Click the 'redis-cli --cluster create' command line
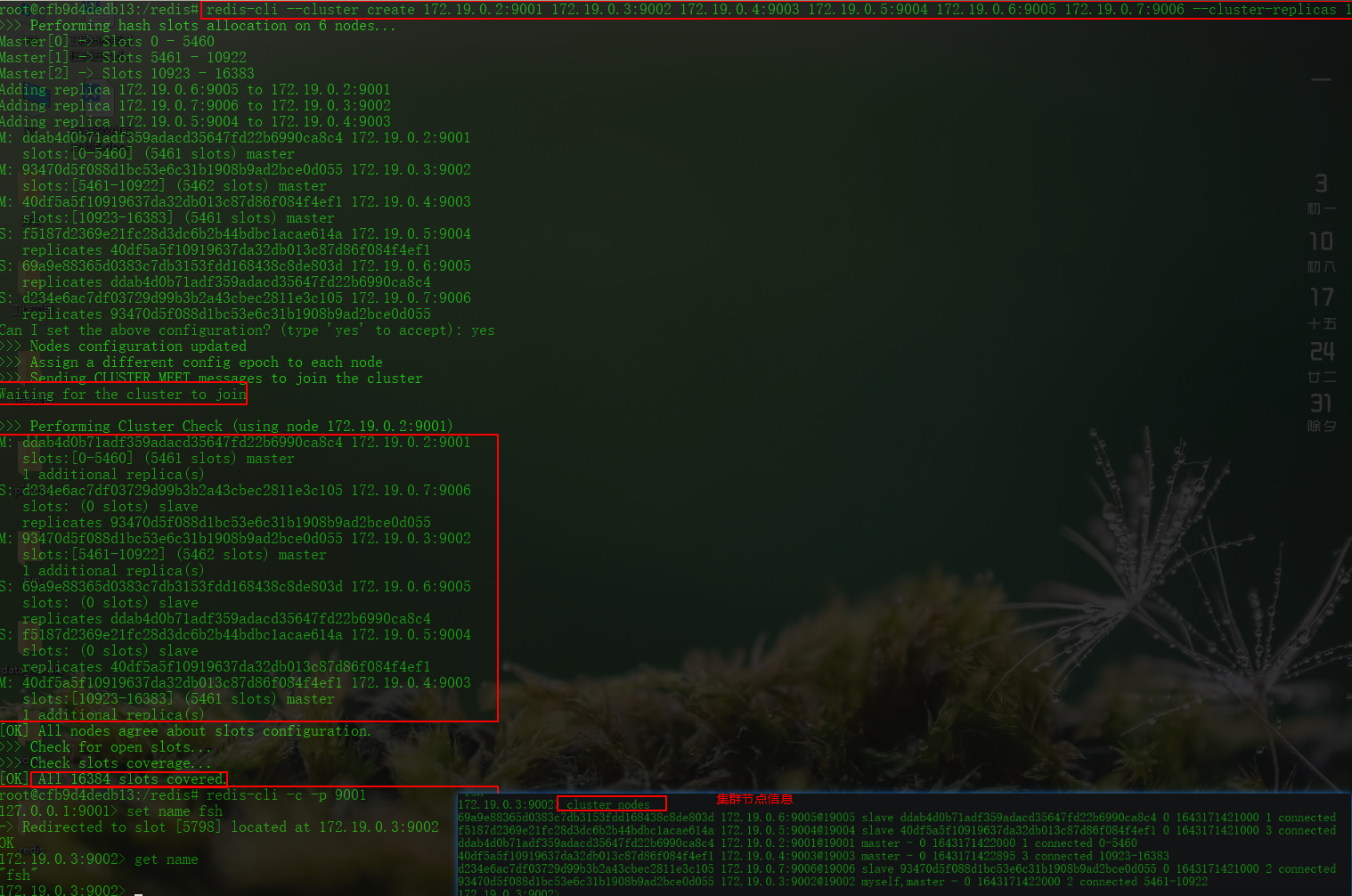Image resolution: width=1352 pixels, height=896 pixels. point(778,10)
